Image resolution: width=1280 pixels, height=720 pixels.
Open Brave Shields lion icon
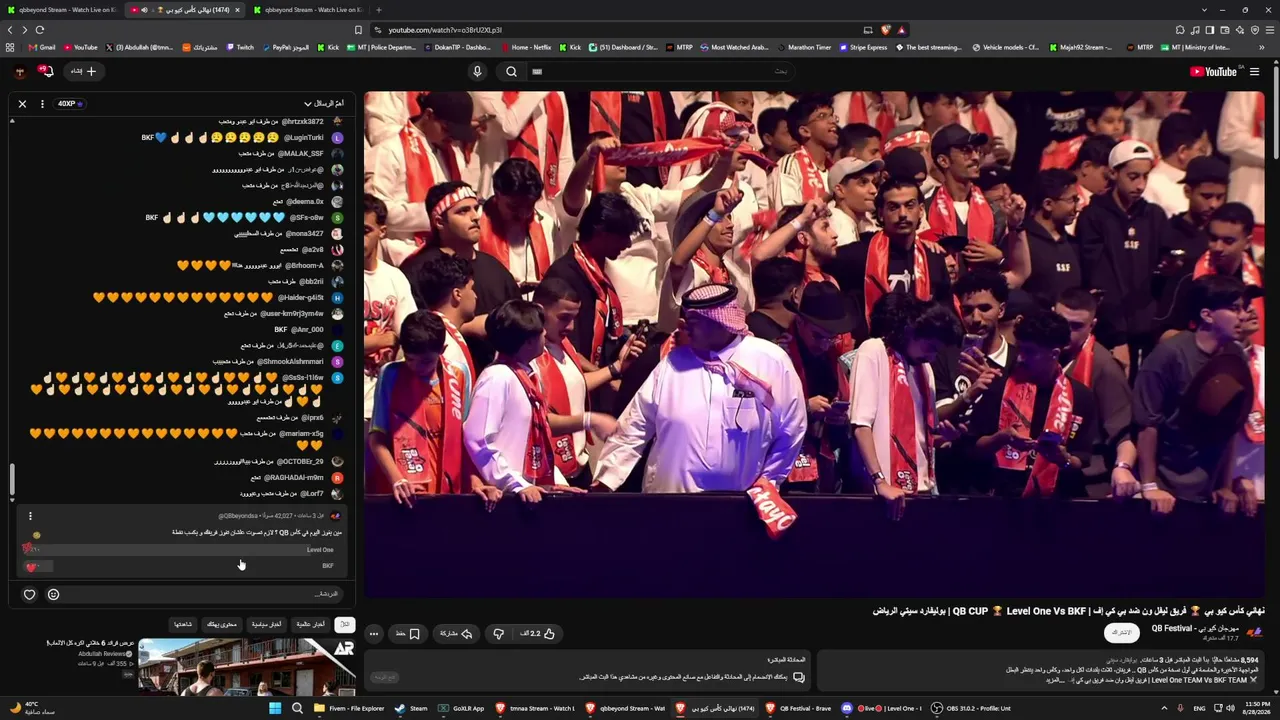(885, 30)
